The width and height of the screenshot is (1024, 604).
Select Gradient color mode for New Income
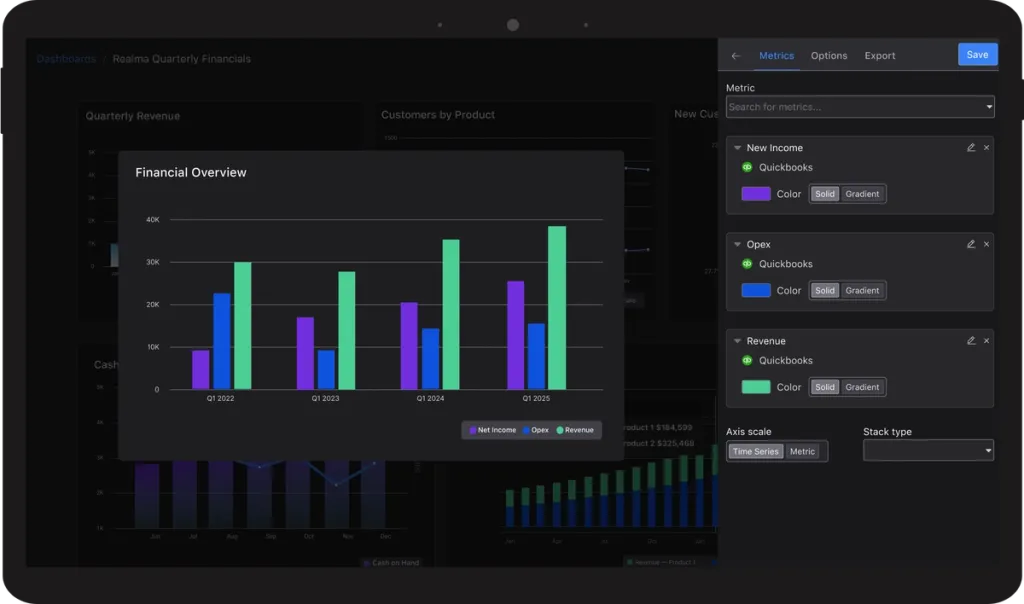tap(862, 194)
